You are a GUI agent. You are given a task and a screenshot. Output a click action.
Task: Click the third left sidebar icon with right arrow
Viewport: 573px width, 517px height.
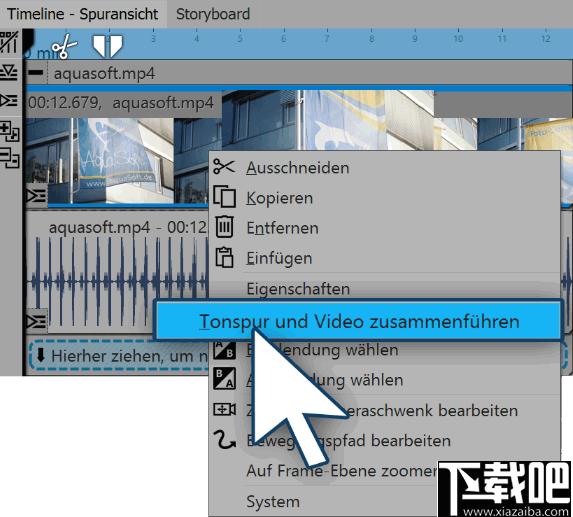click(9, 100)
